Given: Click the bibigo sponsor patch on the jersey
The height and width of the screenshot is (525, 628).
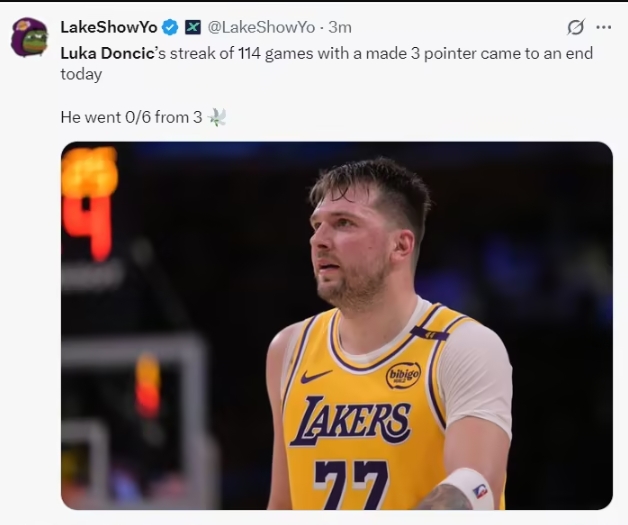Looking at the screenshot, I should (x=403, y=376).
